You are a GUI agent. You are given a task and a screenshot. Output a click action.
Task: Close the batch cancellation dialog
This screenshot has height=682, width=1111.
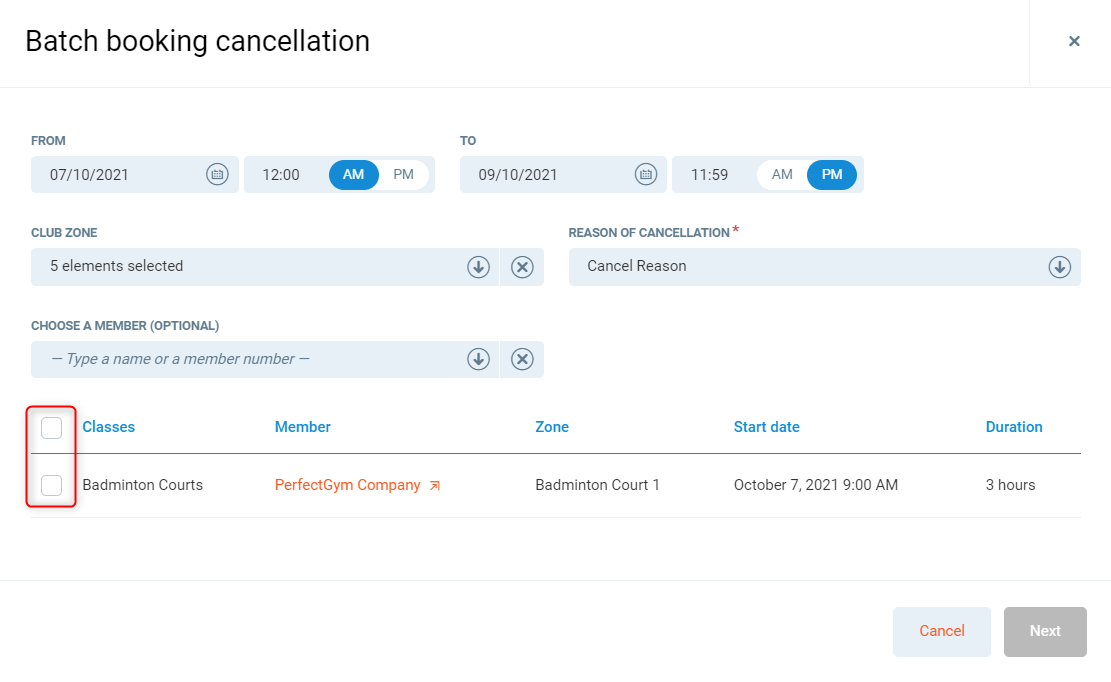1074,41
